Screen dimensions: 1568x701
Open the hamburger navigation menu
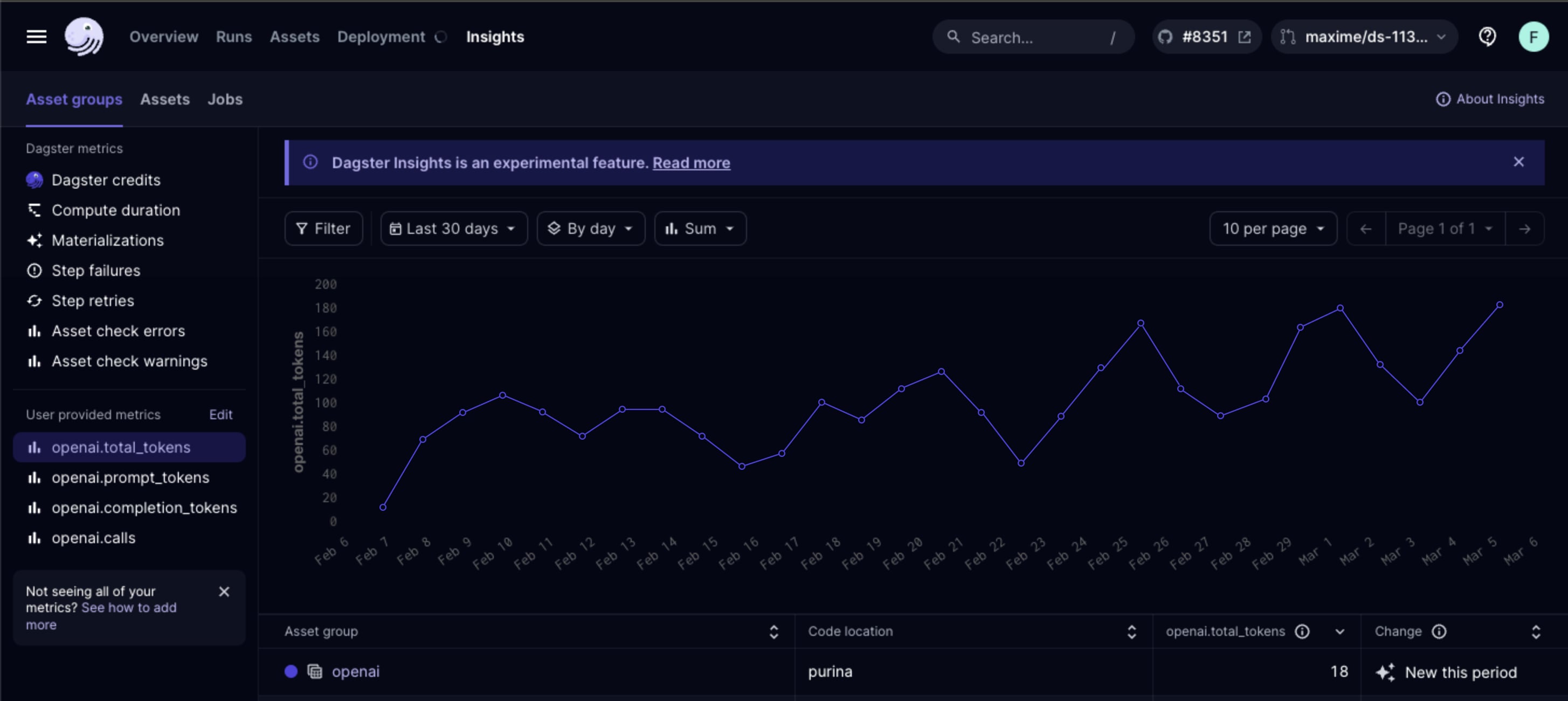coord(36,37)
